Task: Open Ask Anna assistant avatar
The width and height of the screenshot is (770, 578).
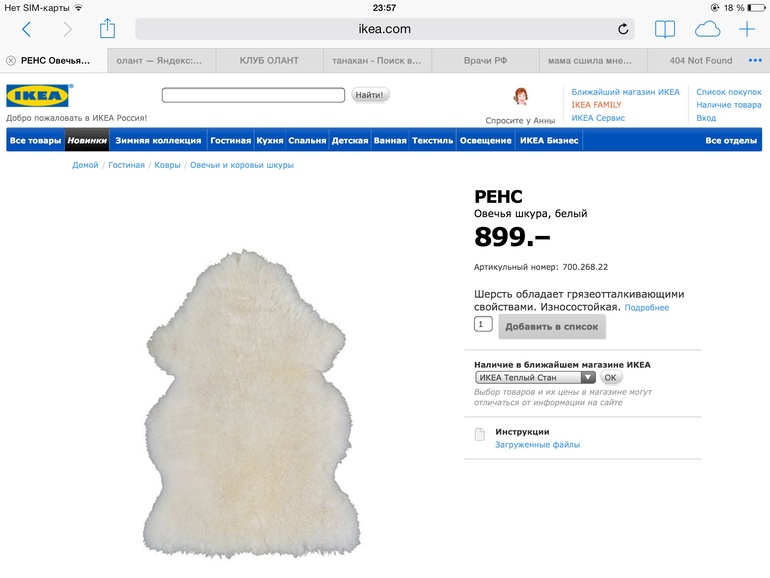Action: pos(521,97)
